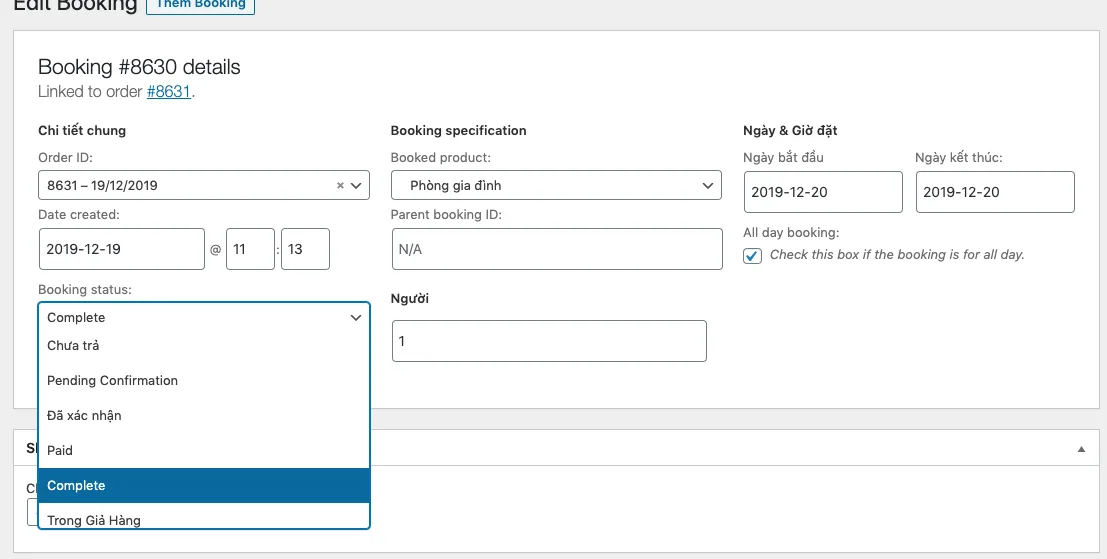Click the minute field showing 13
Screen dimensions: 1107x559
[x=305, y=249]
